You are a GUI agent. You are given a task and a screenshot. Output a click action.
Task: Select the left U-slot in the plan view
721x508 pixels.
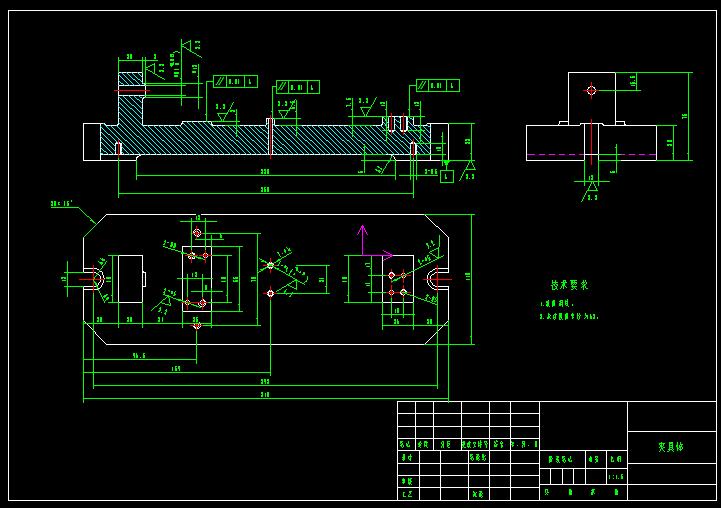94,279
